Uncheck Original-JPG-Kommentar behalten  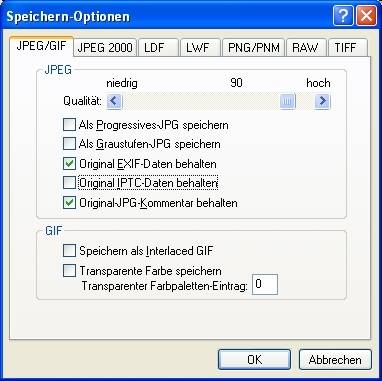(x=69, y=203)
